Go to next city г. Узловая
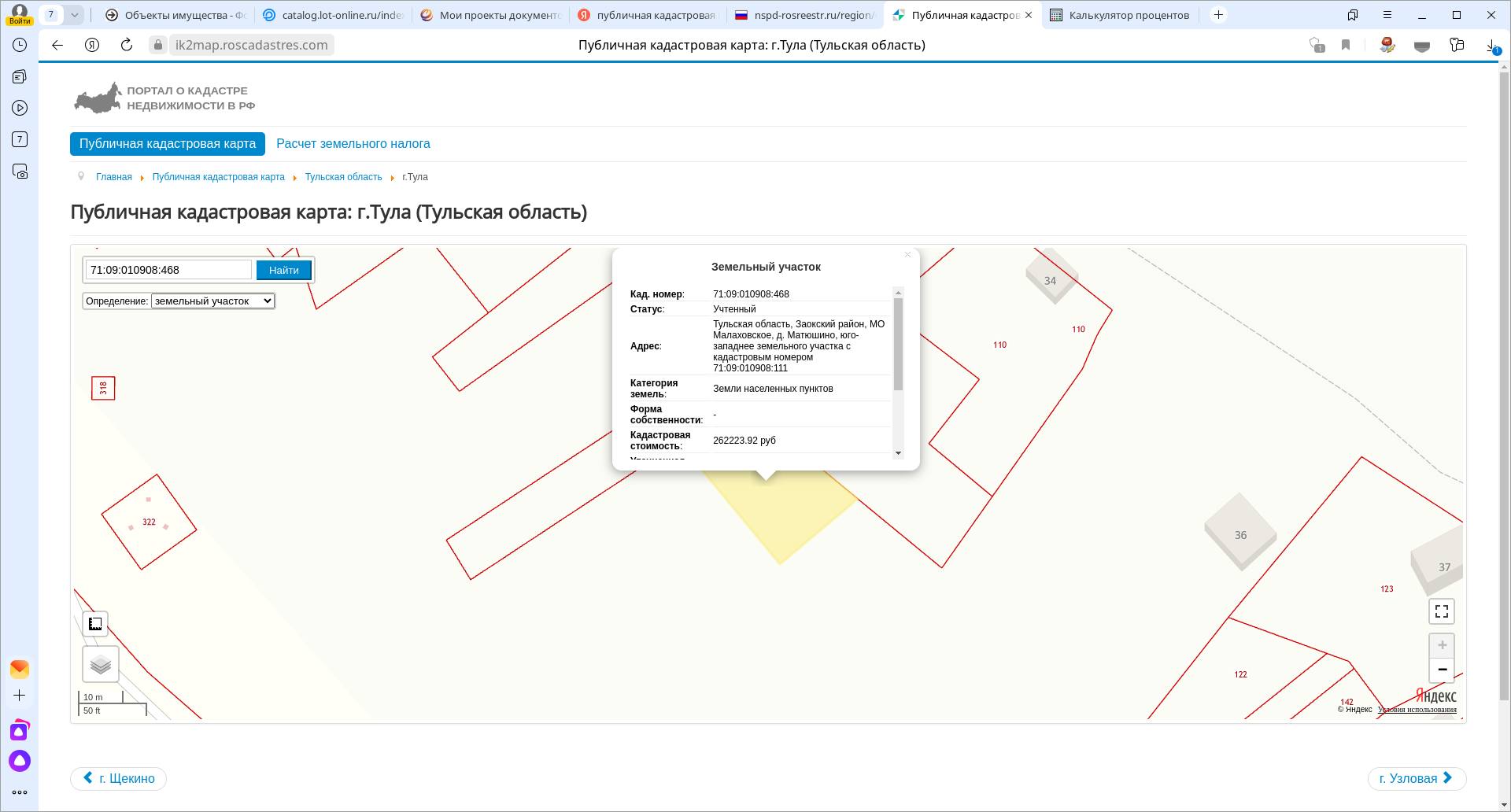The height and width of the screenshot is (812, 1511). [1416, 778]
